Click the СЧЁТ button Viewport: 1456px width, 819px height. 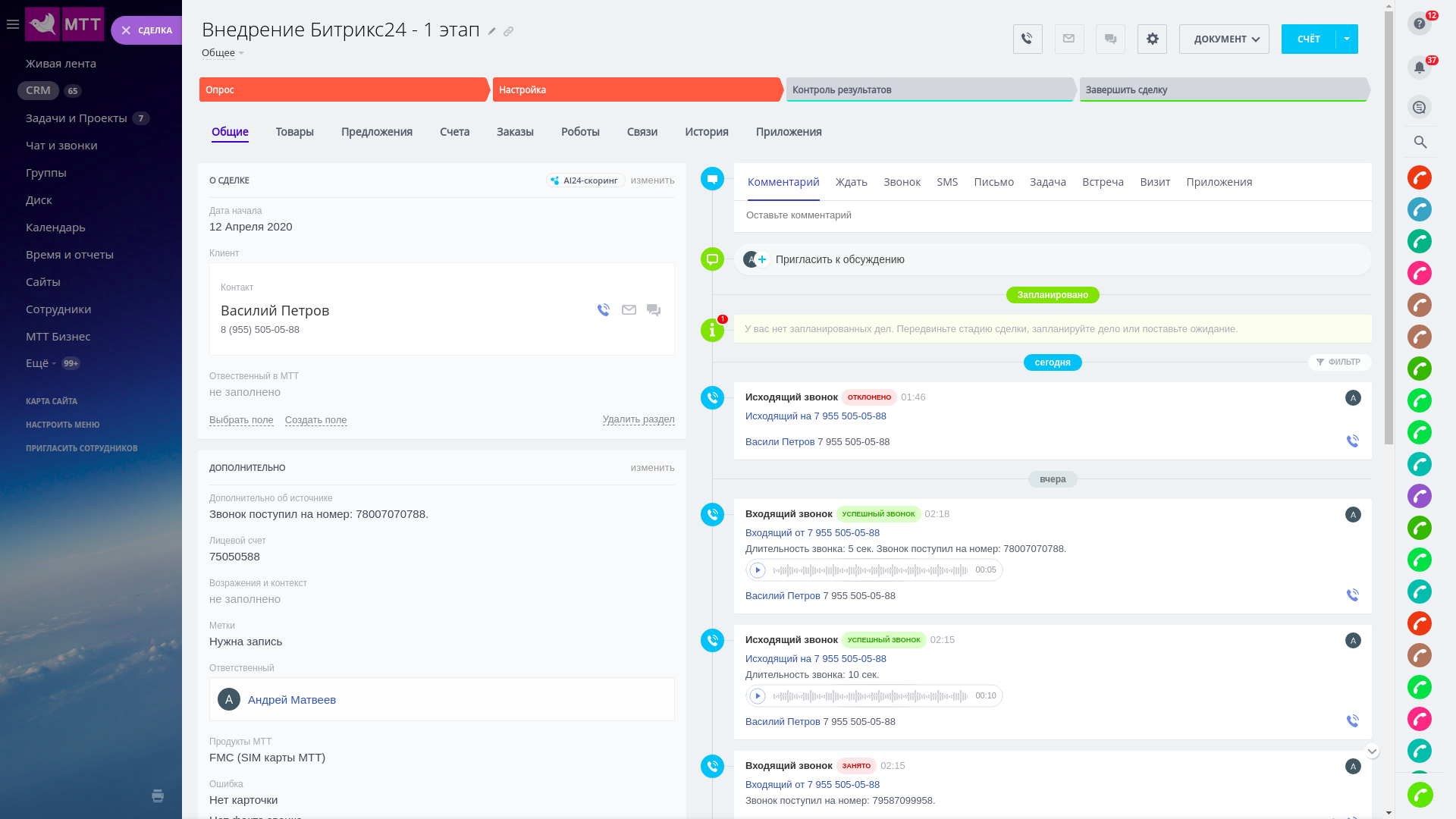tap(1308, 39)
